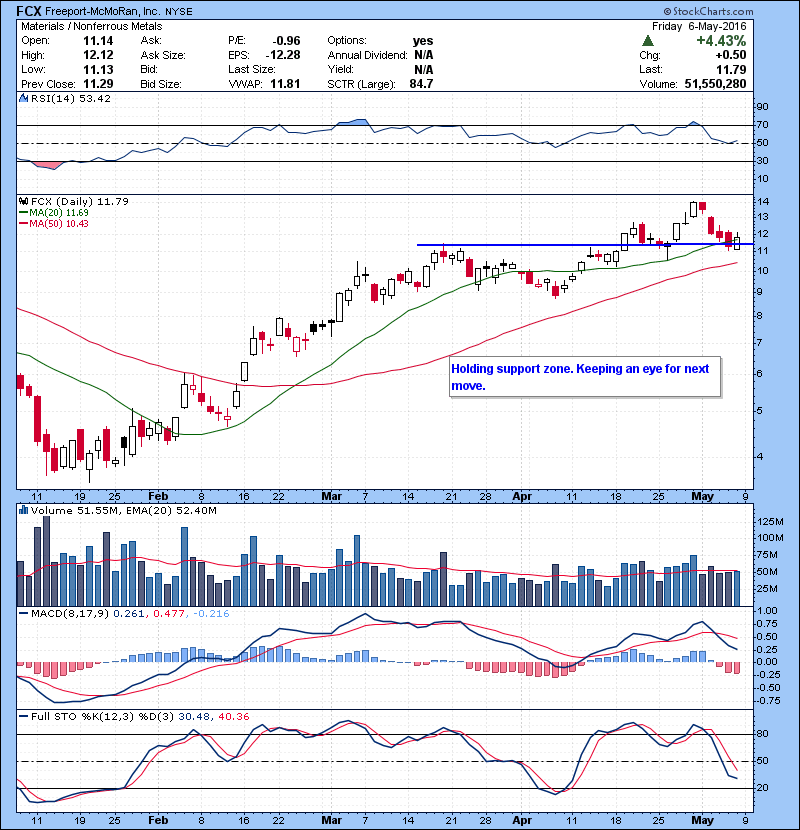Click the MA(50) 10.43 legend text
This screenshot has width=800, height=830.
point(59,223)
